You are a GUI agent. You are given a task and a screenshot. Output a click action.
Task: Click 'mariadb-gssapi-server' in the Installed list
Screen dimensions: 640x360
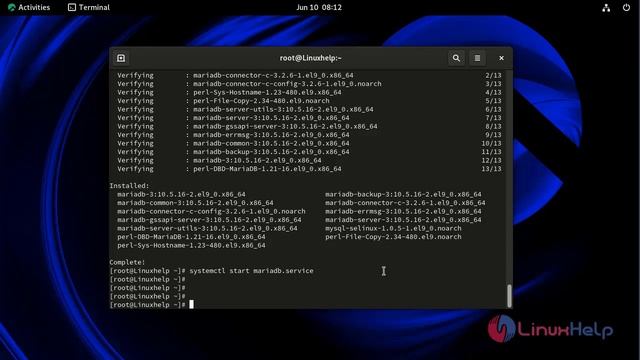209,220
